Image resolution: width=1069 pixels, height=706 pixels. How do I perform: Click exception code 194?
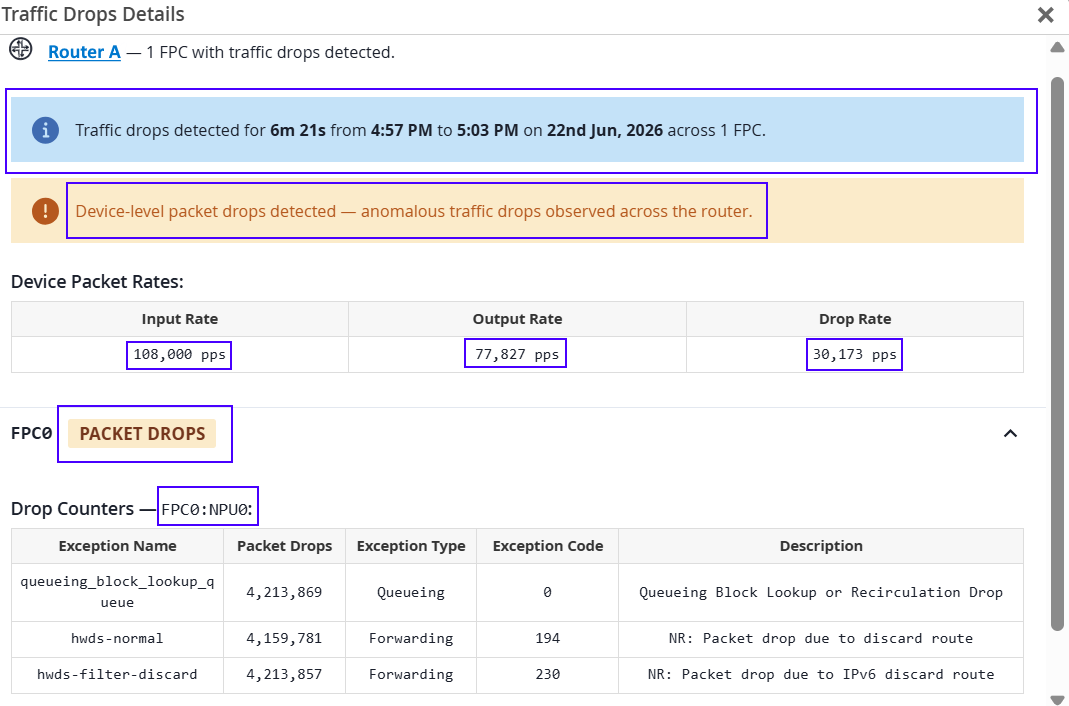click(x=547, y=639)
